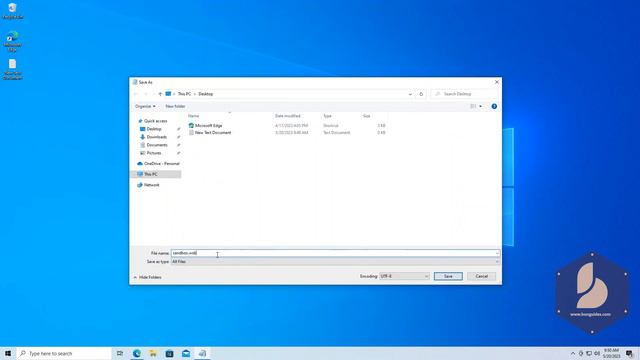Open the volume icon in tray
The height and width of the screenshot is (360, 640).
click(597, 353)
